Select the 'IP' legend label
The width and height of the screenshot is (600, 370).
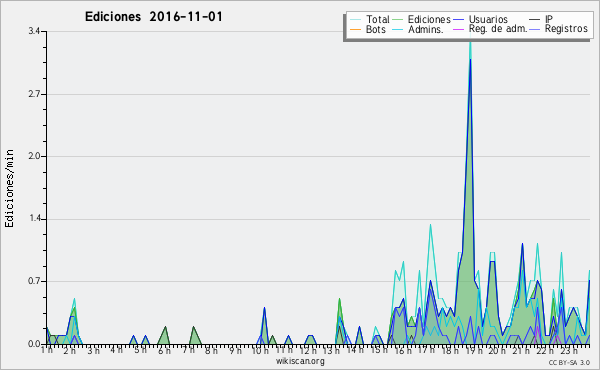tap(549, 19)
